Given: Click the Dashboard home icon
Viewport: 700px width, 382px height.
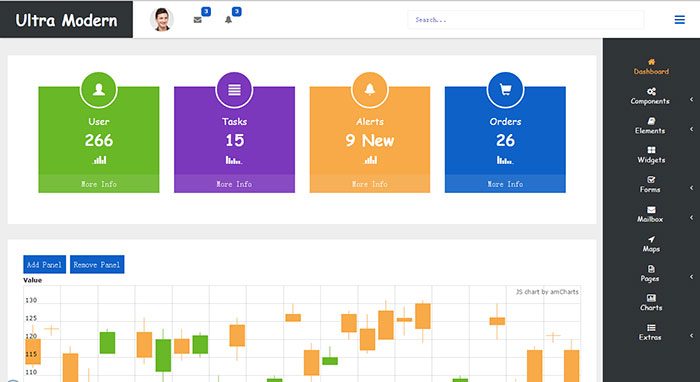Looking at the screenshot, I should [651, 62].
